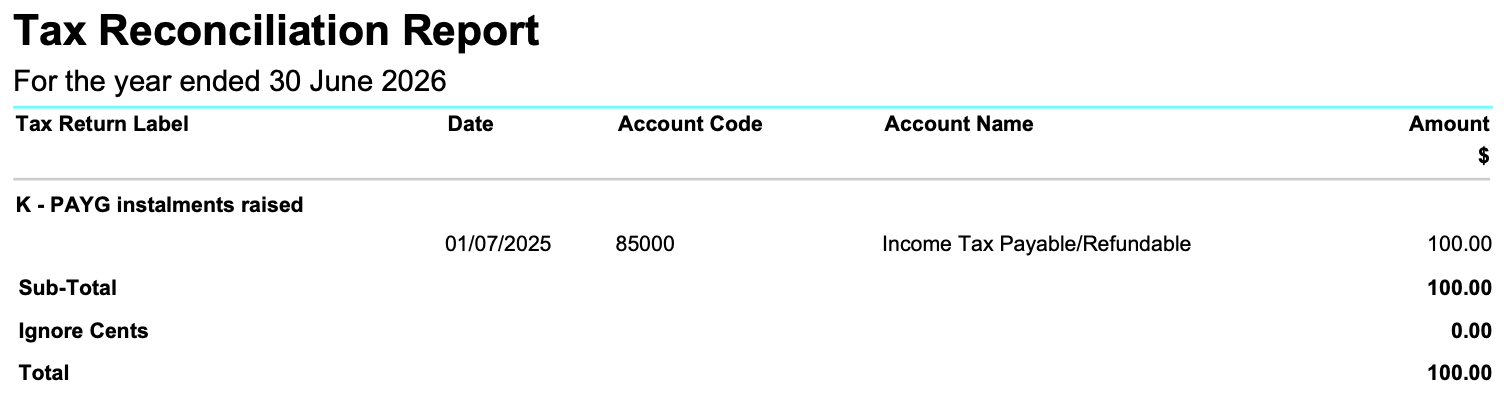Click the Total amount 100.00
Screen dimensions: 1510x394
(x=1460, y=373)
